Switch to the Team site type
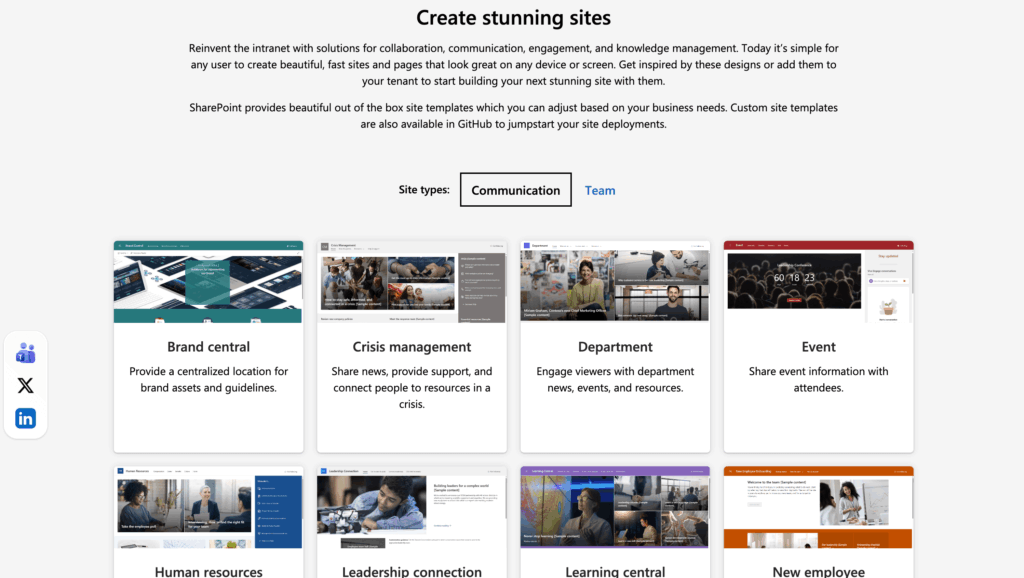Screen dimensions: 1024x578 [x=600, y=190]
